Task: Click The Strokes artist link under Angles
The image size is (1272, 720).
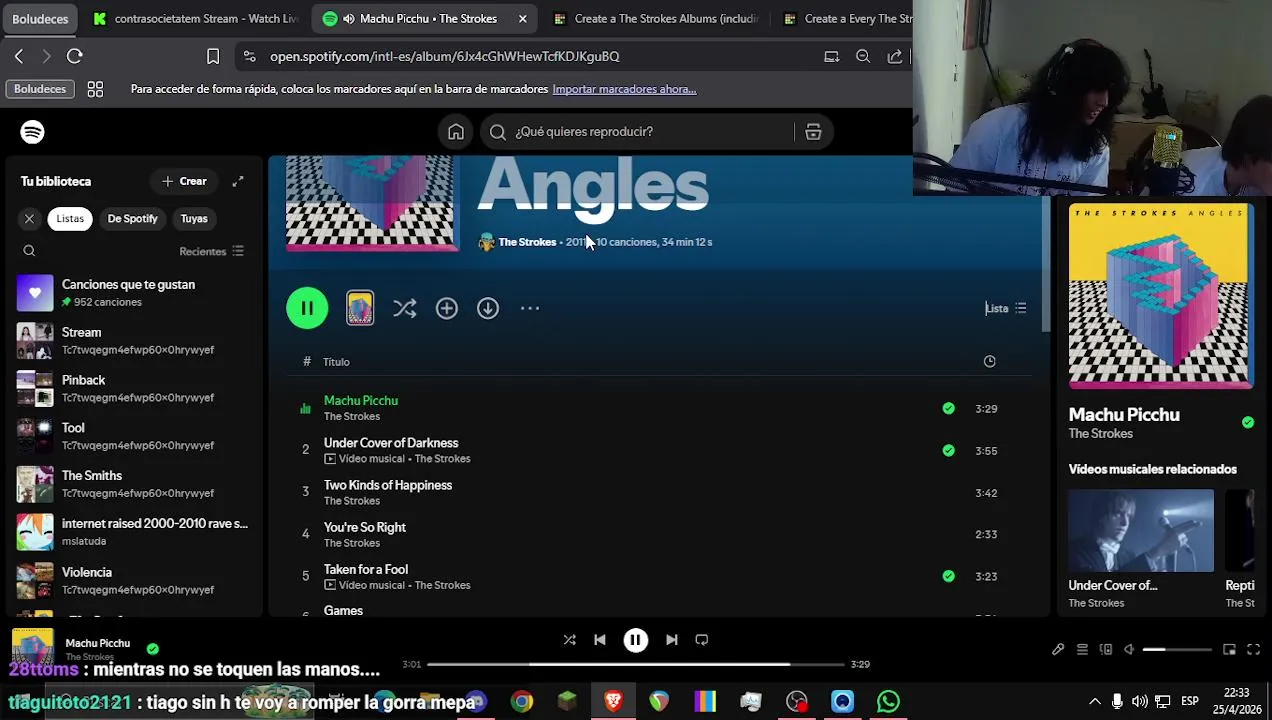Action: coord(527,242)
